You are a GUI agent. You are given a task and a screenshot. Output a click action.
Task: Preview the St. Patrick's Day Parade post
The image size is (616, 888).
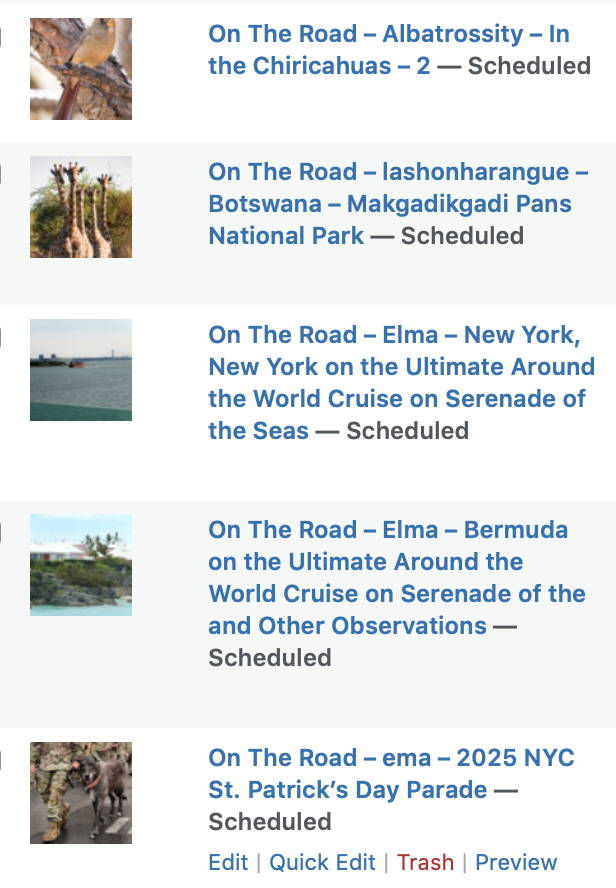point(516,863)
